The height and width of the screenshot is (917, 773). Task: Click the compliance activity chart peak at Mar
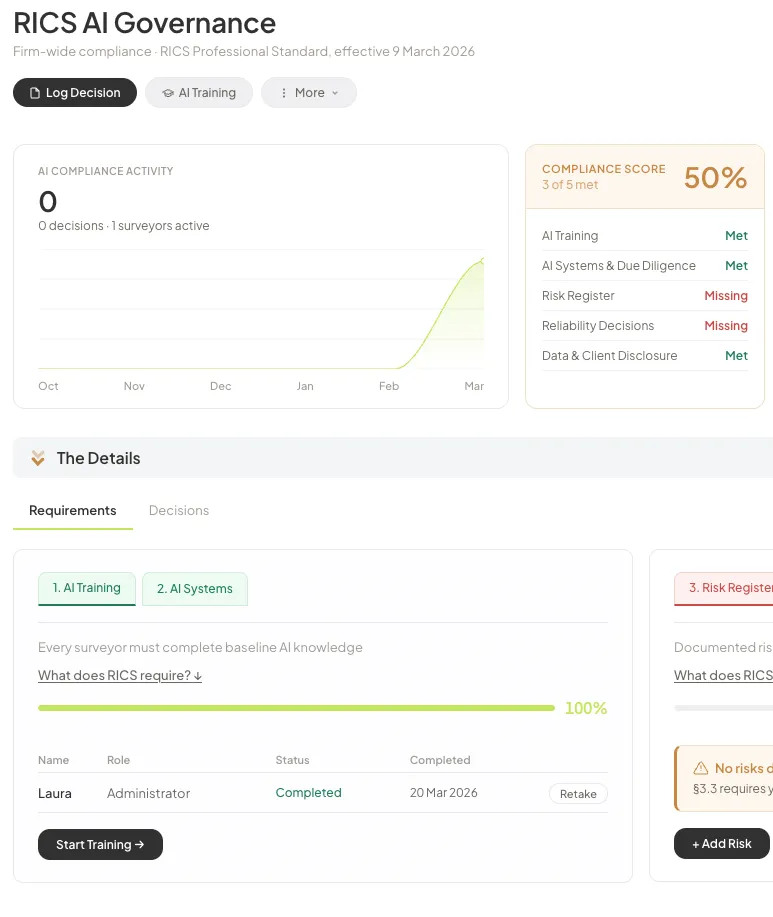481,260
